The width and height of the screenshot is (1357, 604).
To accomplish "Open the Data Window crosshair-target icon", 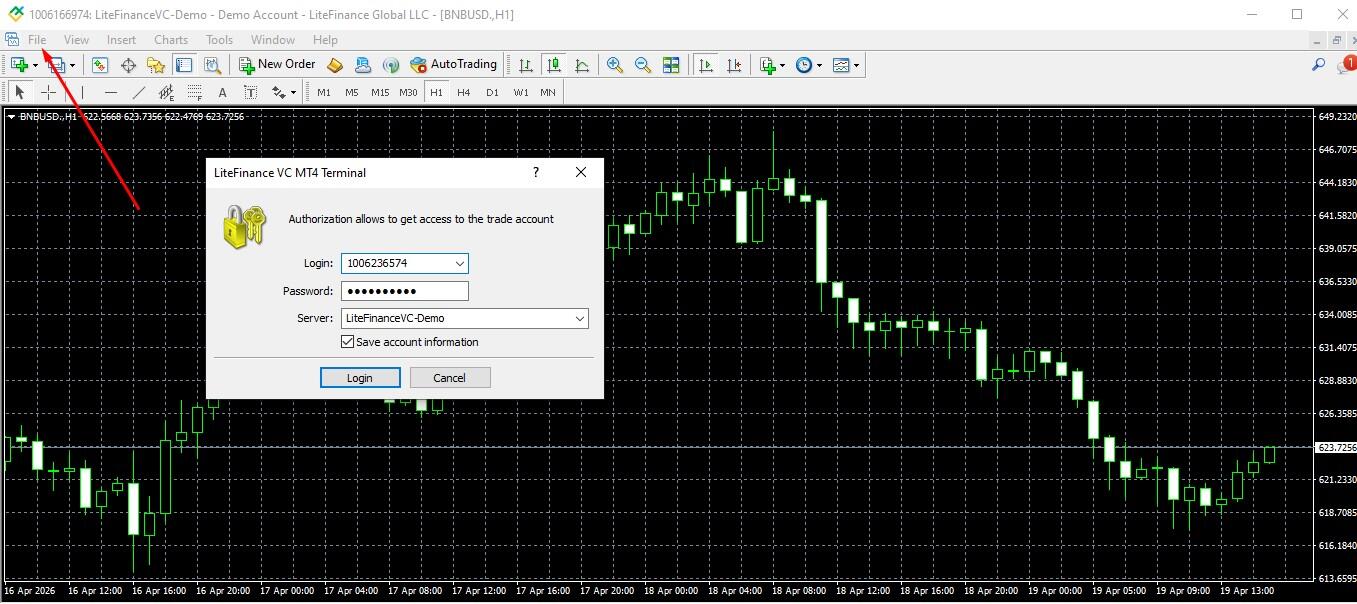I will click(x=128, y=65).
